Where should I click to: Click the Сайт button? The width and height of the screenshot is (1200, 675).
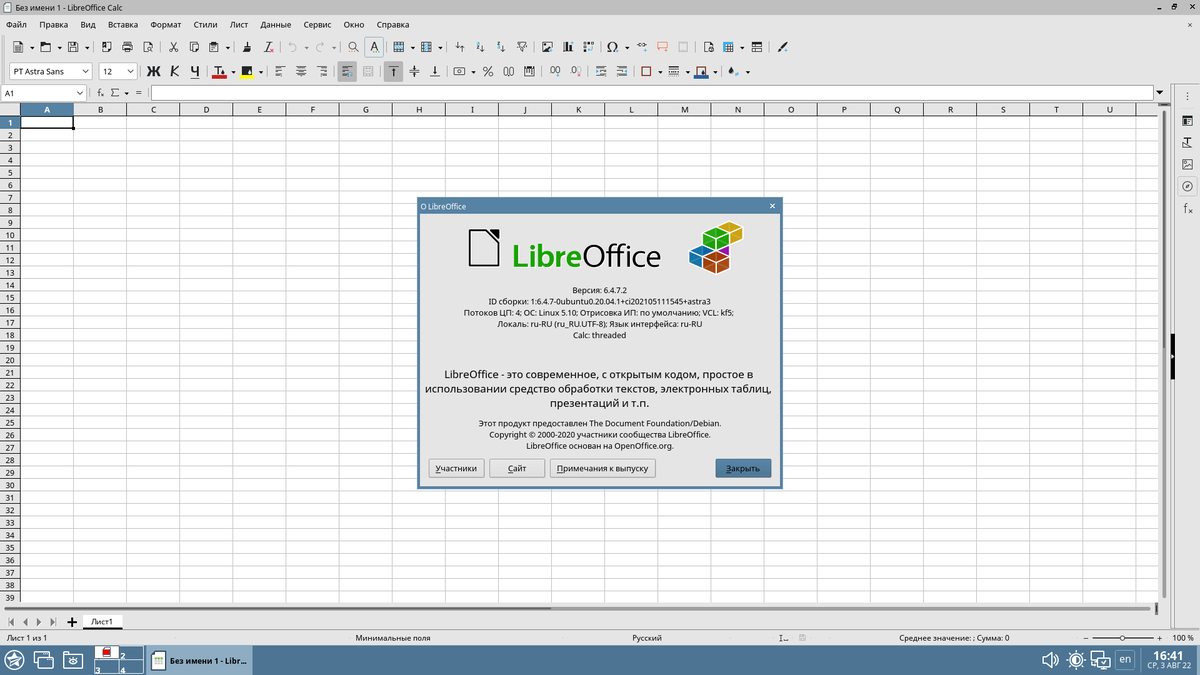coord(517,468)
